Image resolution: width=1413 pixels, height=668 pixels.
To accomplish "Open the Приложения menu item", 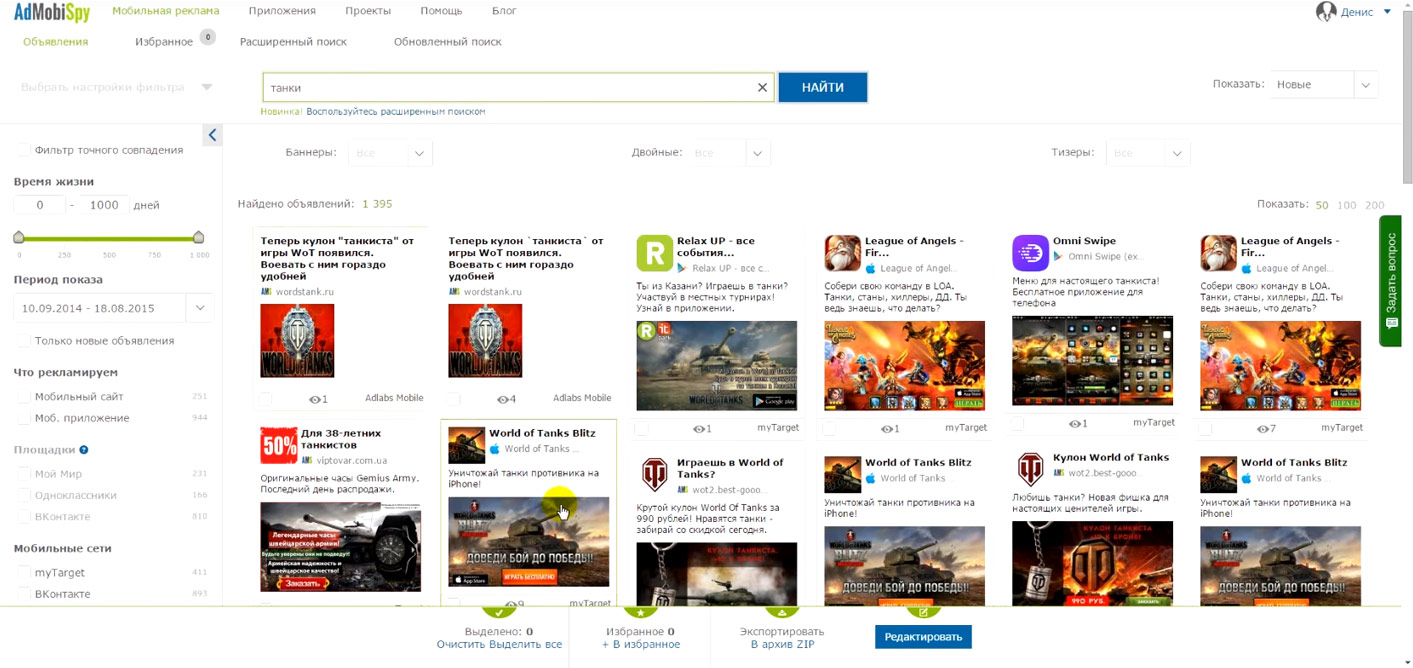I will pyautogui.click(x=282, y=11).
